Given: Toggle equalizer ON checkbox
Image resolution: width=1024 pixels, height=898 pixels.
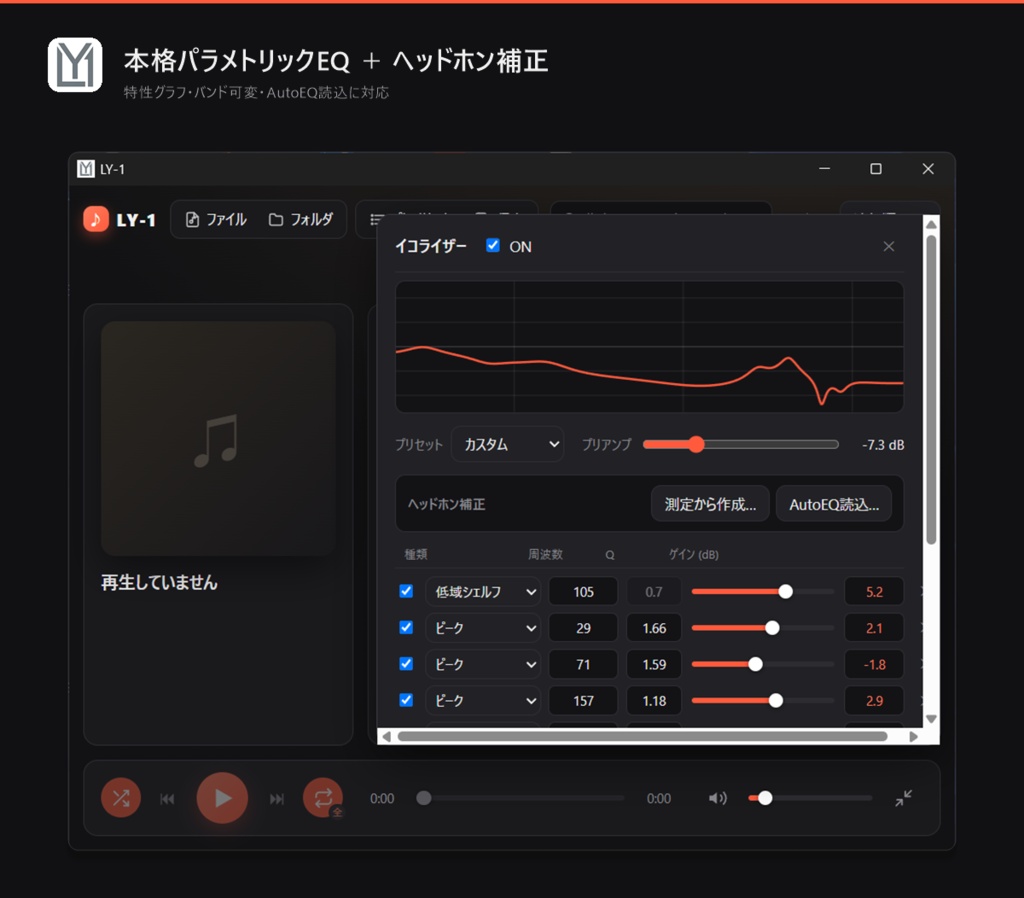Looking at the screenshot, I should point(493,246).
